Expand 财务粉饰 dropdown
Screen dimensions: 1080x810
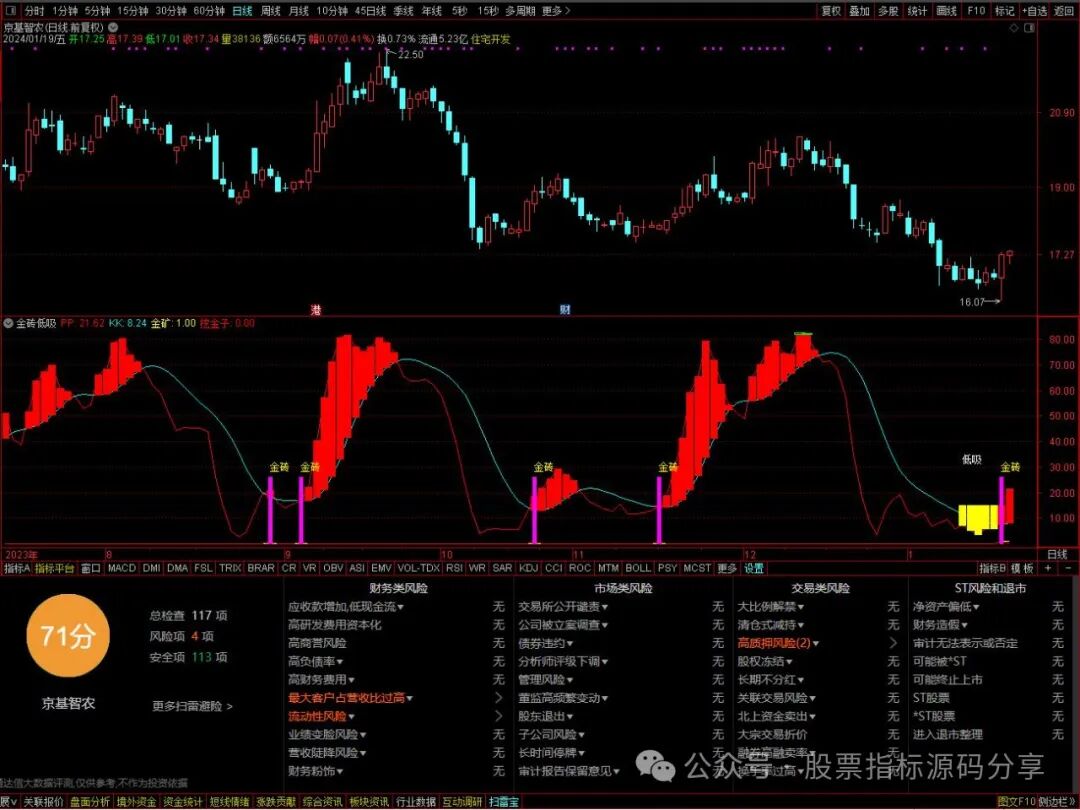(315, 771)
